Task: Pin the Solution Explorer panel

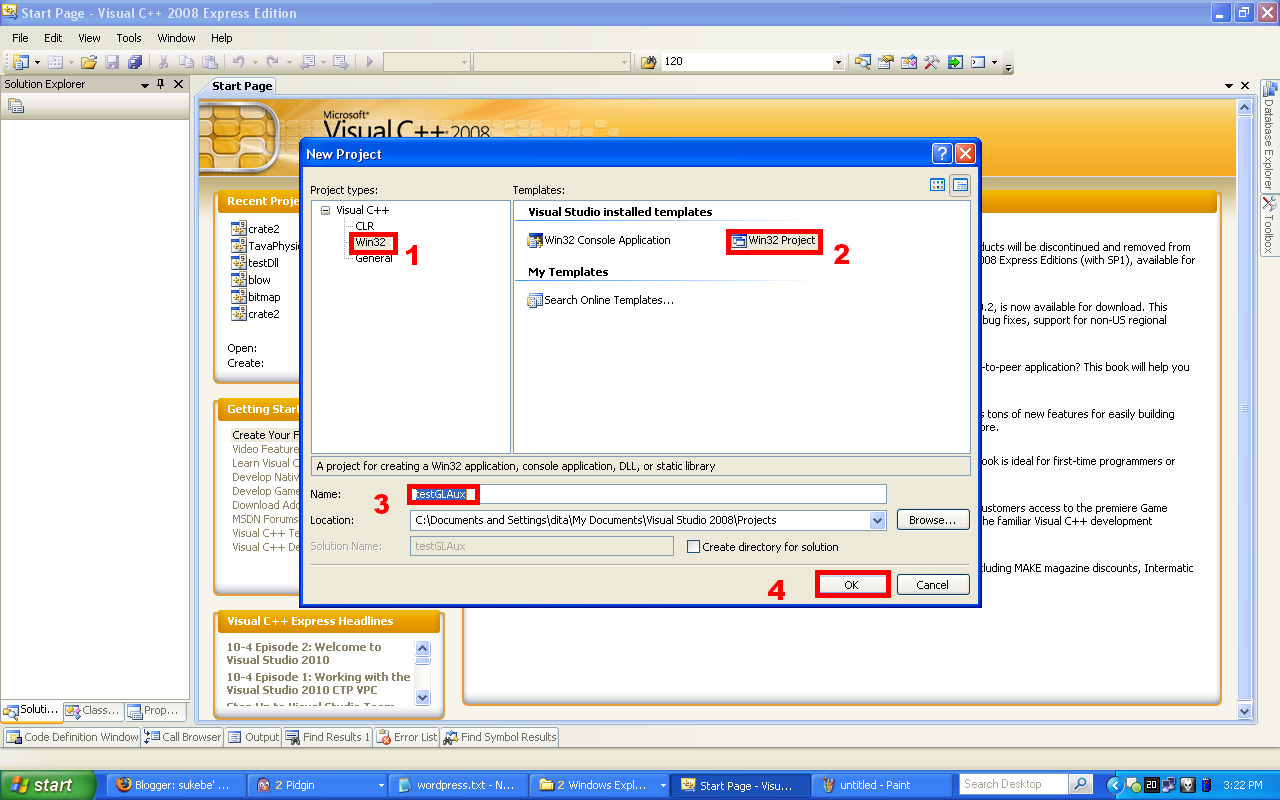Action: (160, 85)
